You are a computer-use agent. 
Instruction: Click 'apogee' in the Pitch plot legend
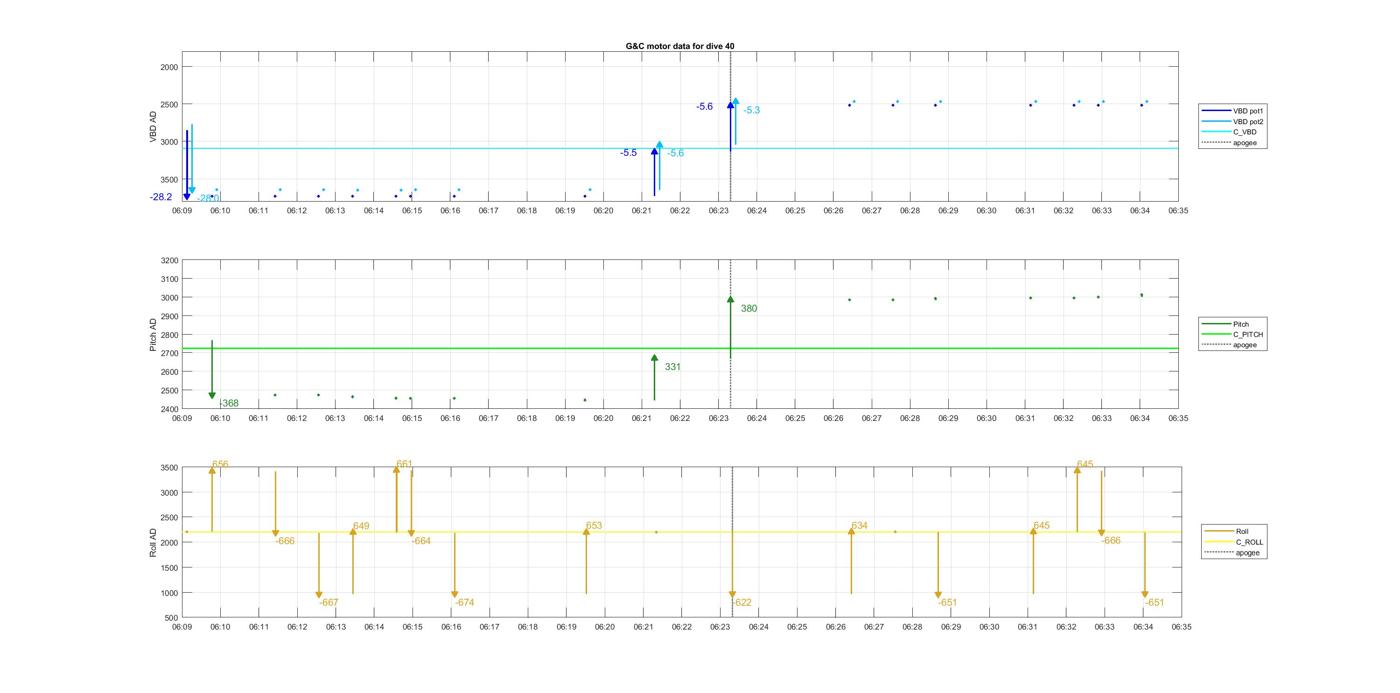[x=1245, y=345]
